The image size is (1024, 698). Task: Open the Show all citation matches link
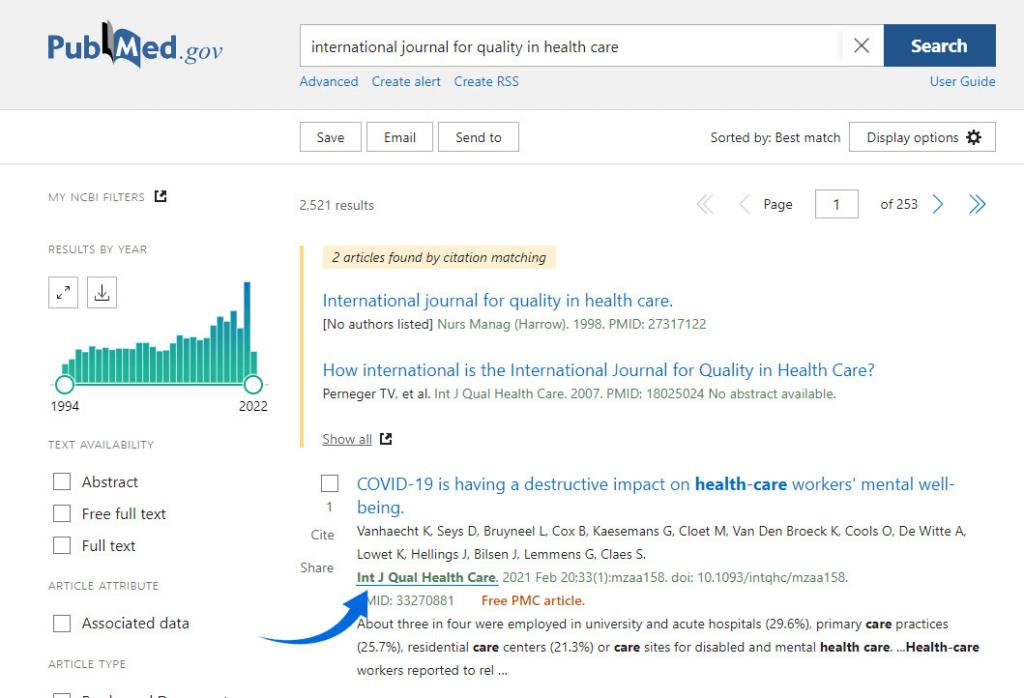[x=347, y=438]
